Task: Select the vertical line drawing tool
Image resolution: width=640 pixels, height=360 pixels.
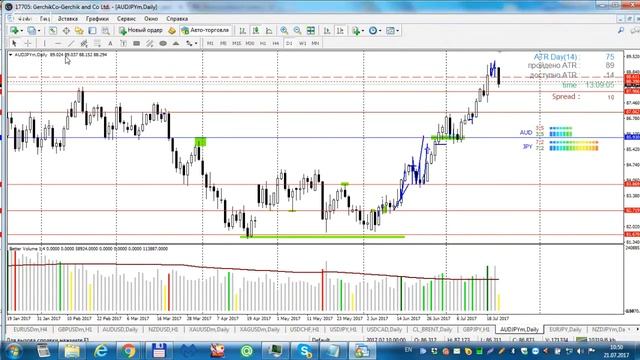Action: [x=44, y=43]
